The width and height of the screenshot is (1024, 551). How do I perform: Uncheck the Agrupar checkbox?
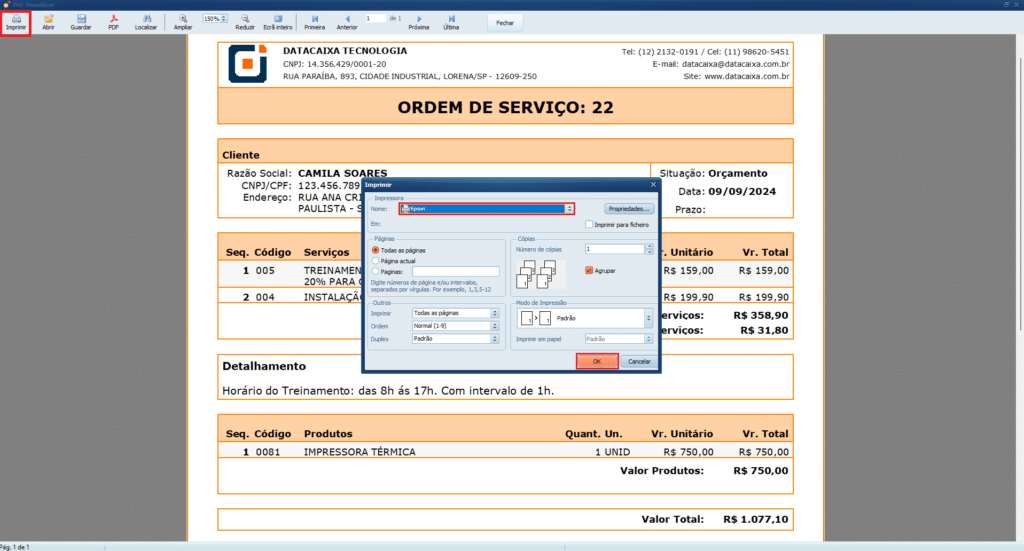click(x=589, y=270)
